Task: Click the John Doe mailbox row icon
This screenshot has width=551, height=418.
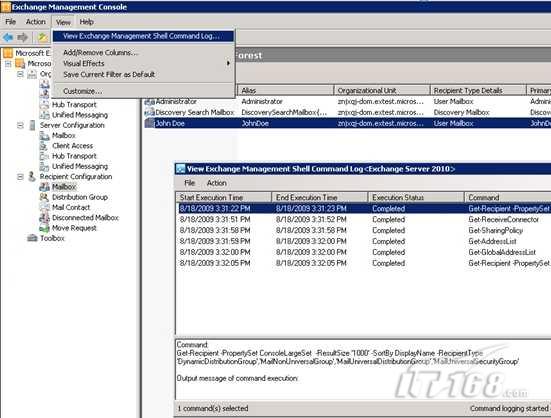Action: pyautogui.click(x=149, y=123)
